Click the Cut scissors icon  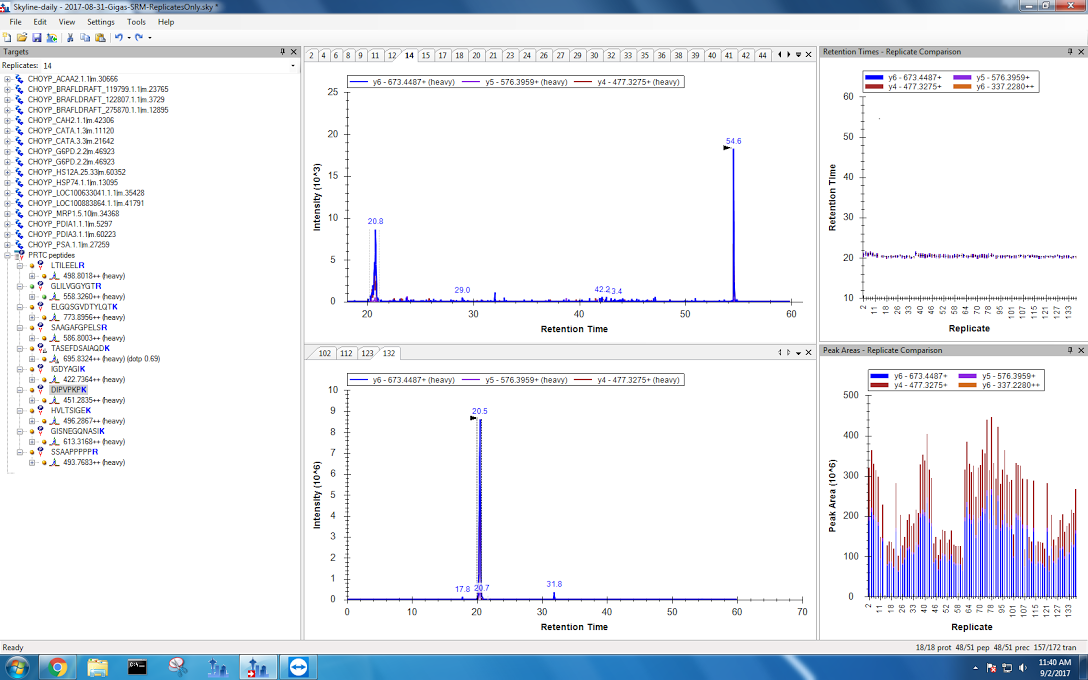tap(70, 37)
